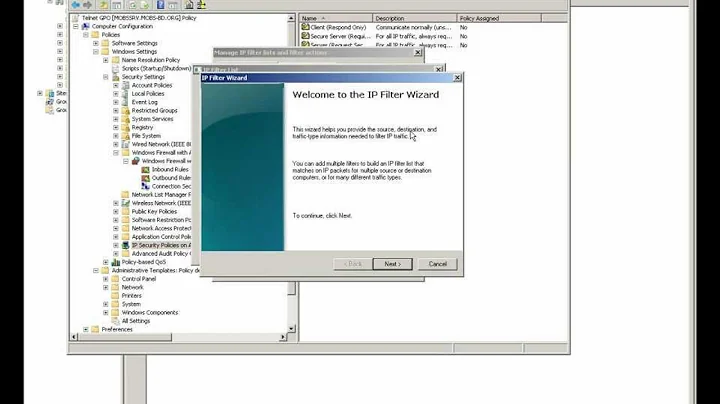Viewport: 720px width, 404px height.
Task: Expand the Windows Components node
Action: point(106,313)
